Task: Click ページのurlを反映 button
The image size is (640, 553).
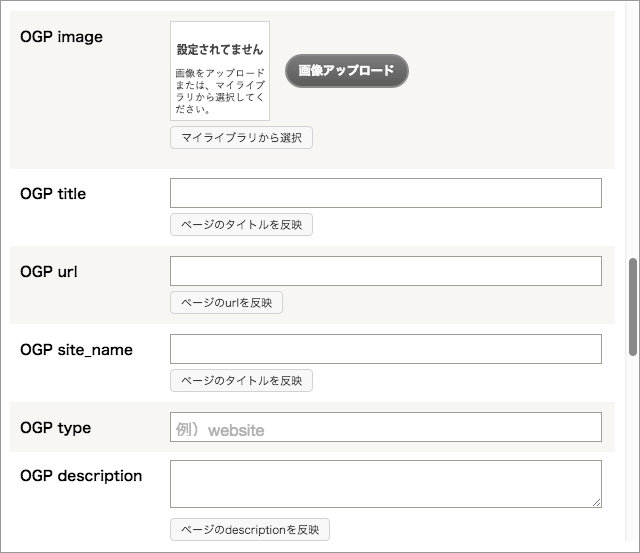Action: point(226,302)
